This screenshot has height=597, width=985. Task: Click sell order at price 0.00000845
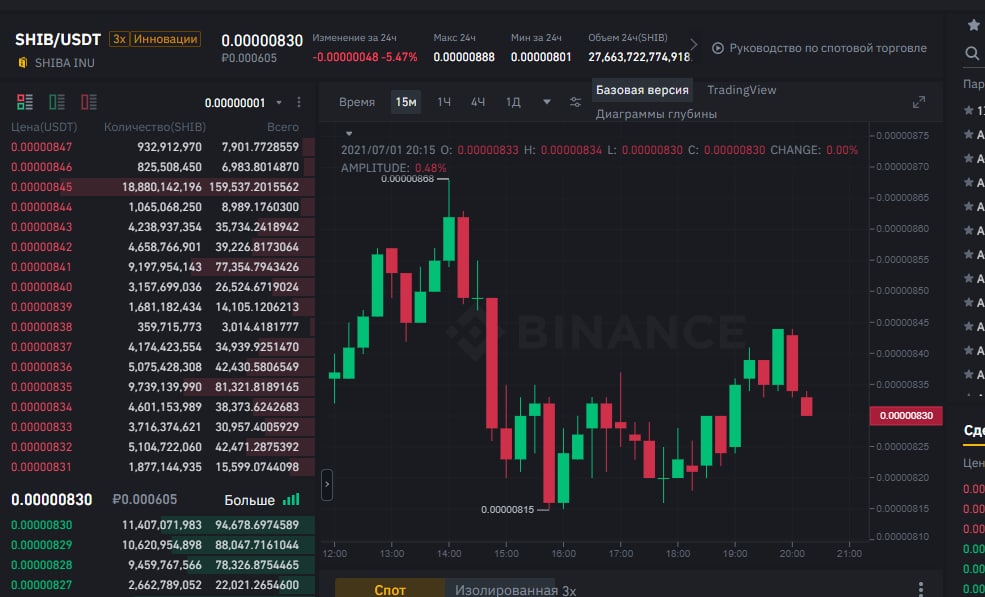pos(163,187)
